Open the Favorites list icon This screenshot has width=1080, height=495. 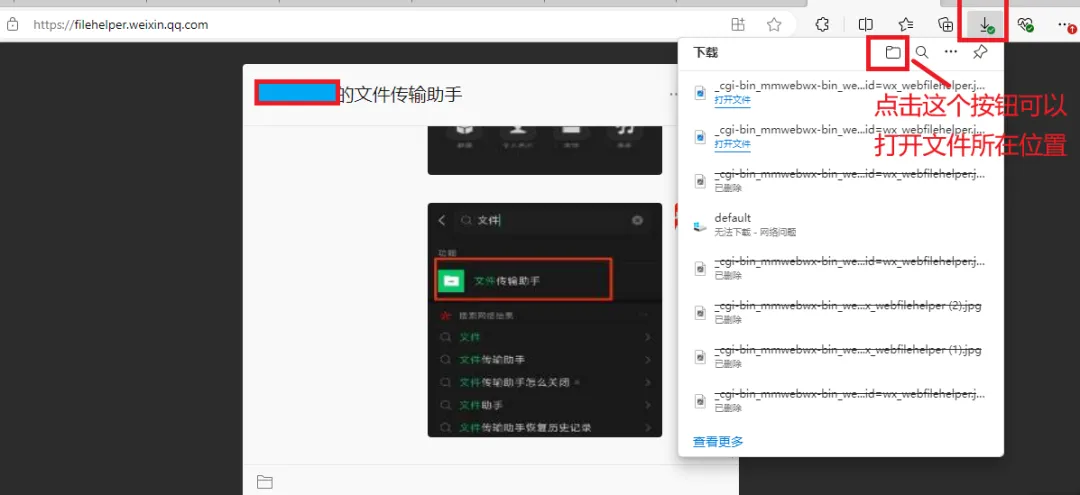tap(906, 25)
